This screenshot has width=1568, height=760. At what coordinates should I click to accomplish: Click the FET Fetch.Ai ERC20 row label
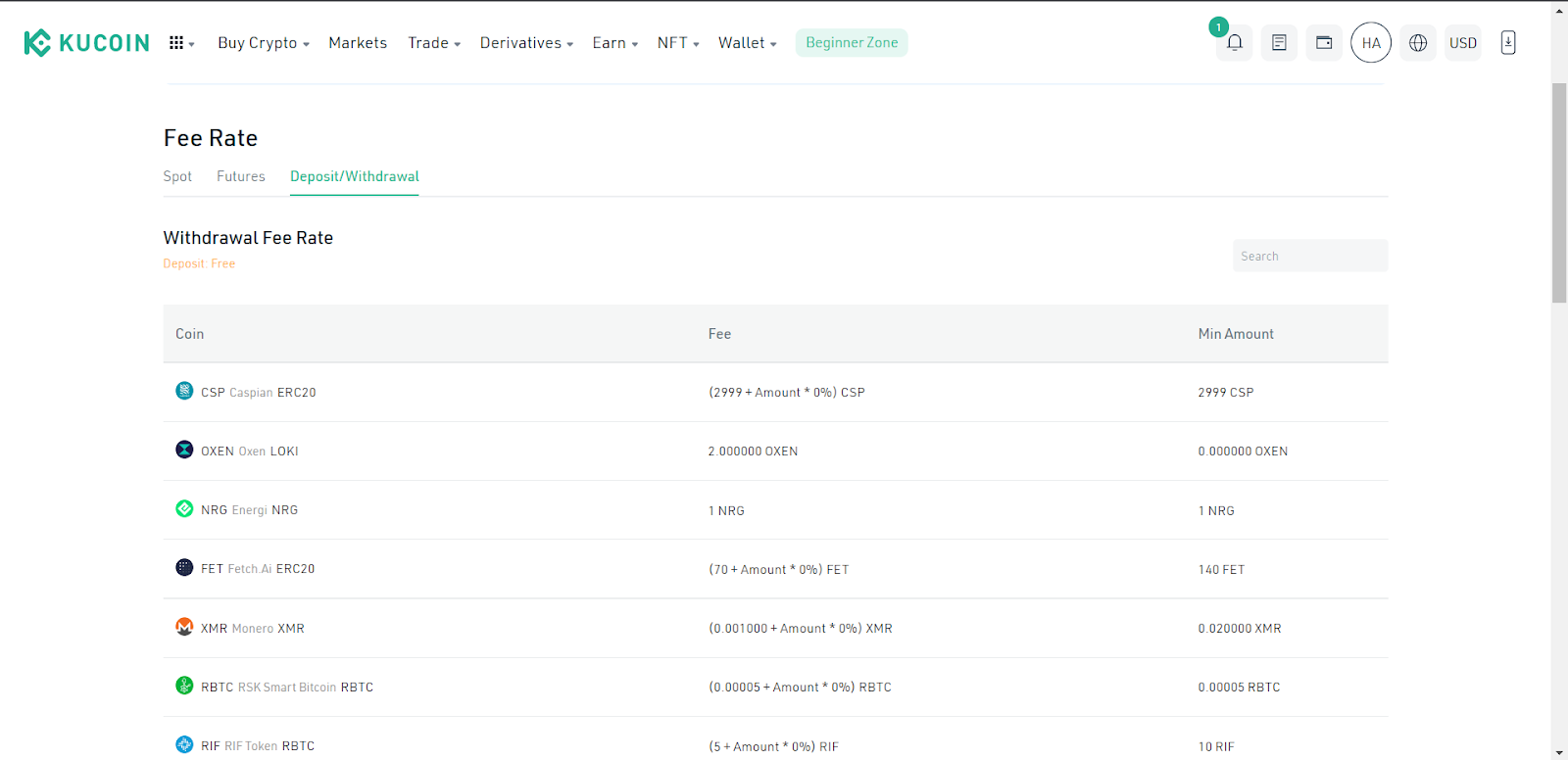point(258,569)
